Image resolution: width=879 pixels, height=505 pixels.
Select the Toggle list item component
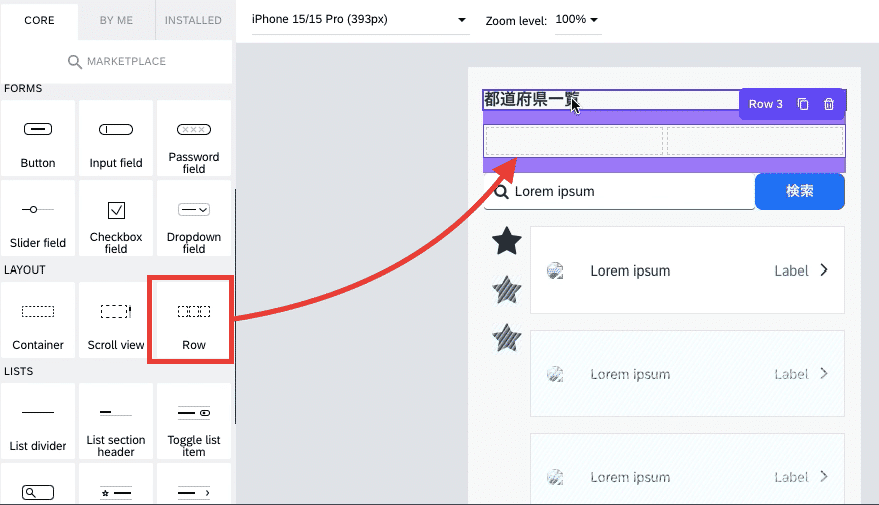193,421
